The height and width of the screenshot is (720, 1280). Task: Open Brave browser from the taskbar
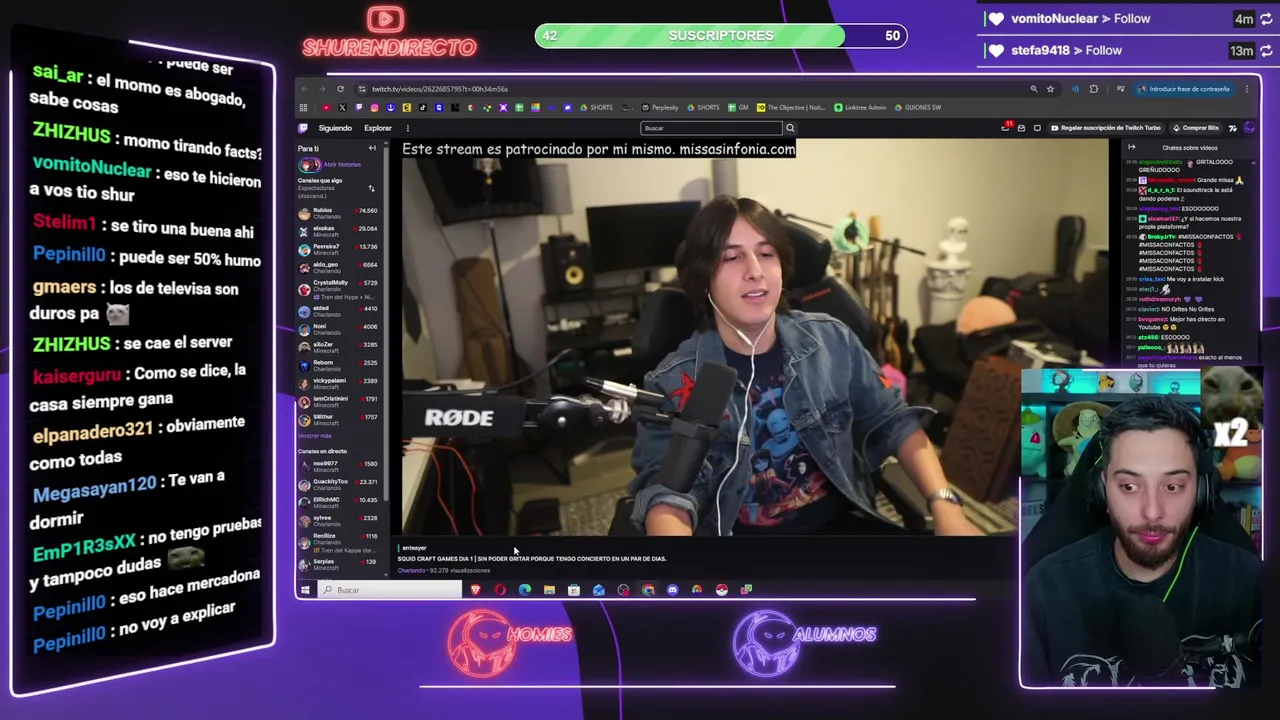(476, 590)
